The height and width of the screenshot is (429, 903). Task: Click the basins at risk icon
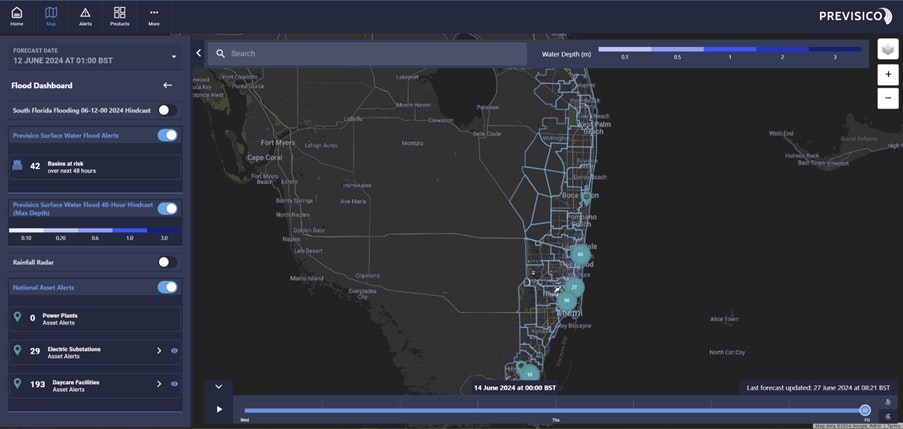point(17,166)
